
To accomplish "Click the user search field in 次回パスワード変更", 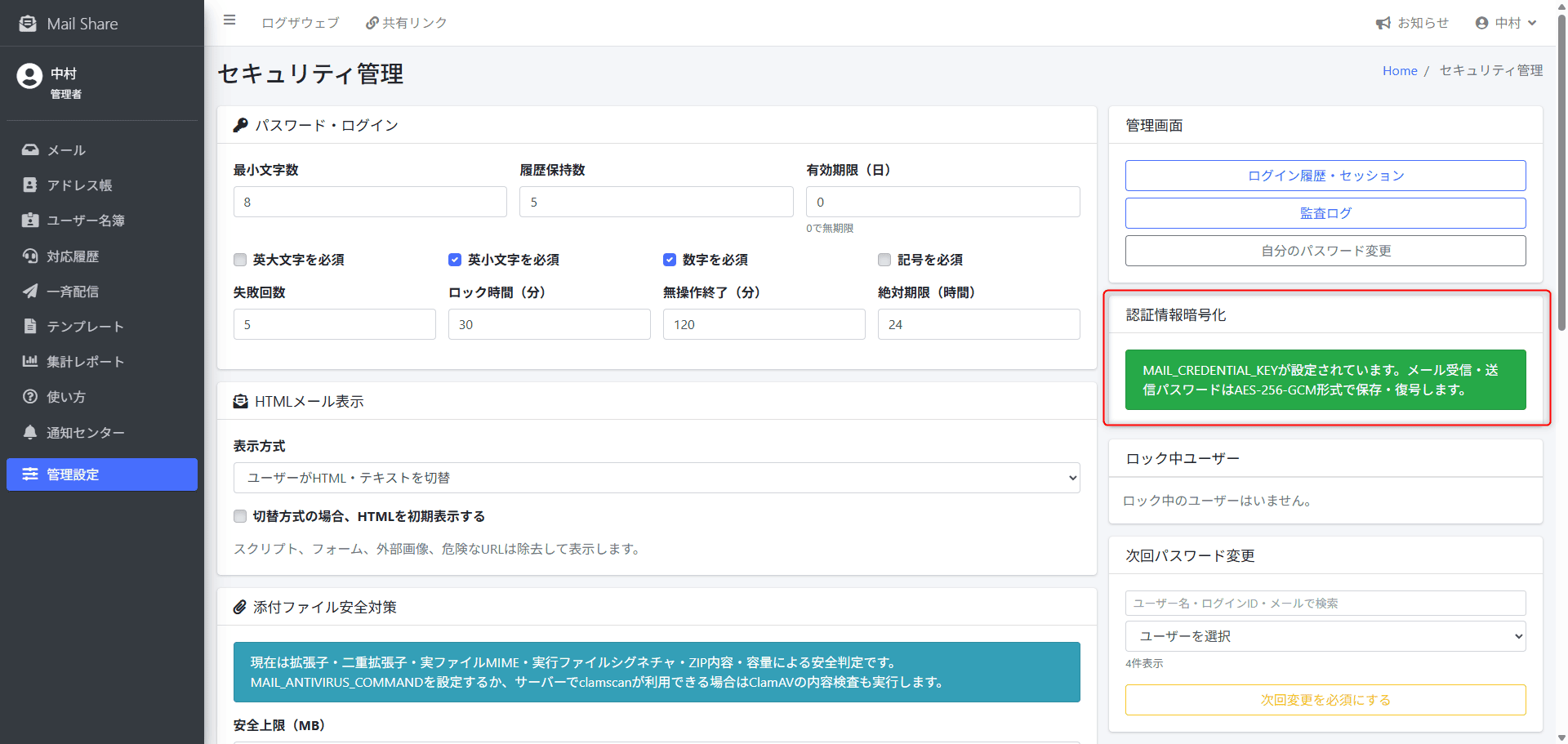I will pos(1325,603).
